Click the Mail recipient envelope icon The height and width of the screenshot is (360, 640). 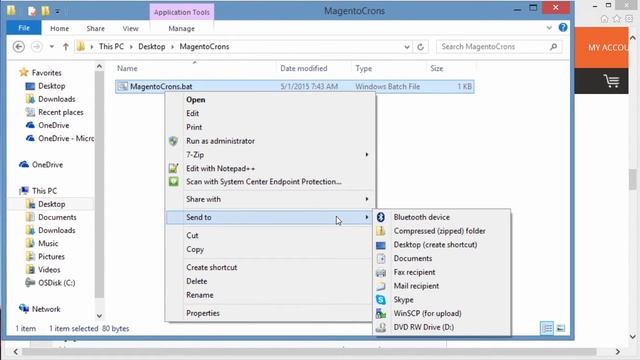(x=380, y=286)
